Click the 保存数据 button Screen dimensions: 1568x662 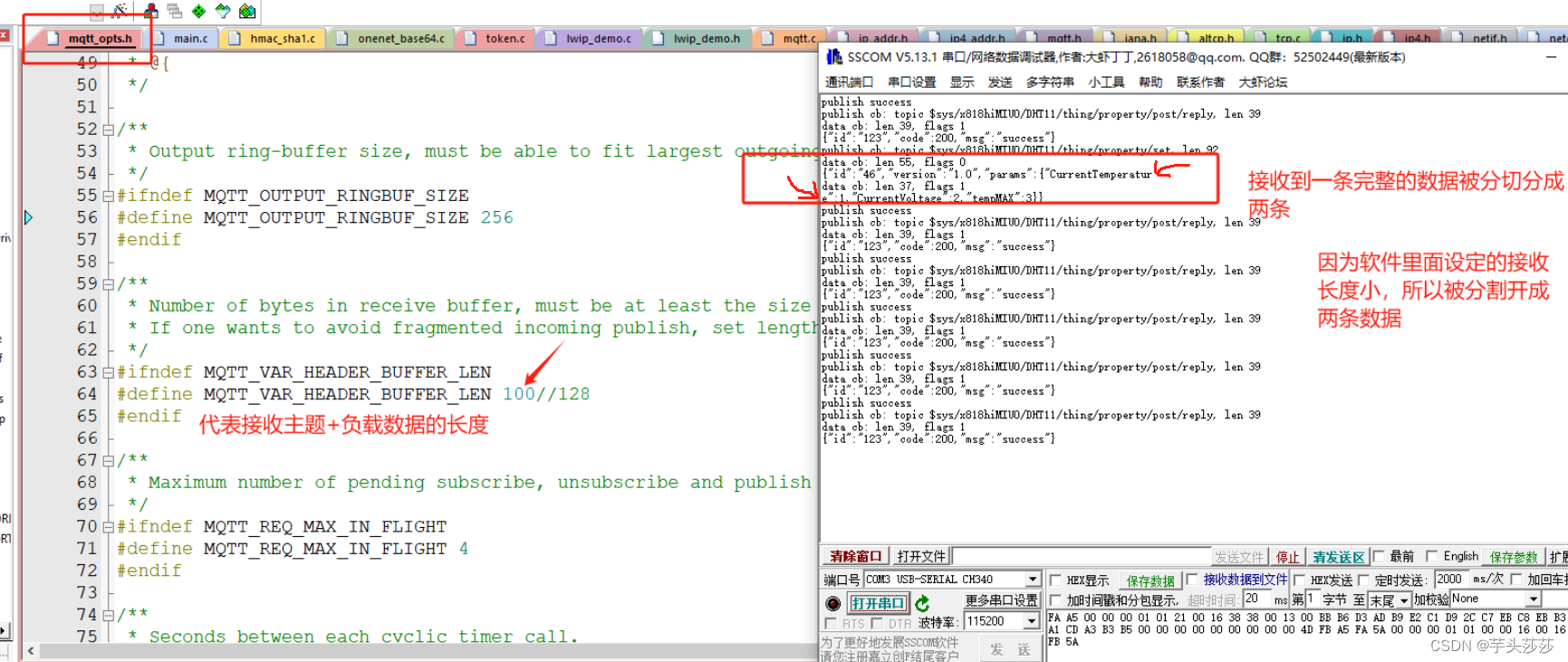(x=1150, y=580)
